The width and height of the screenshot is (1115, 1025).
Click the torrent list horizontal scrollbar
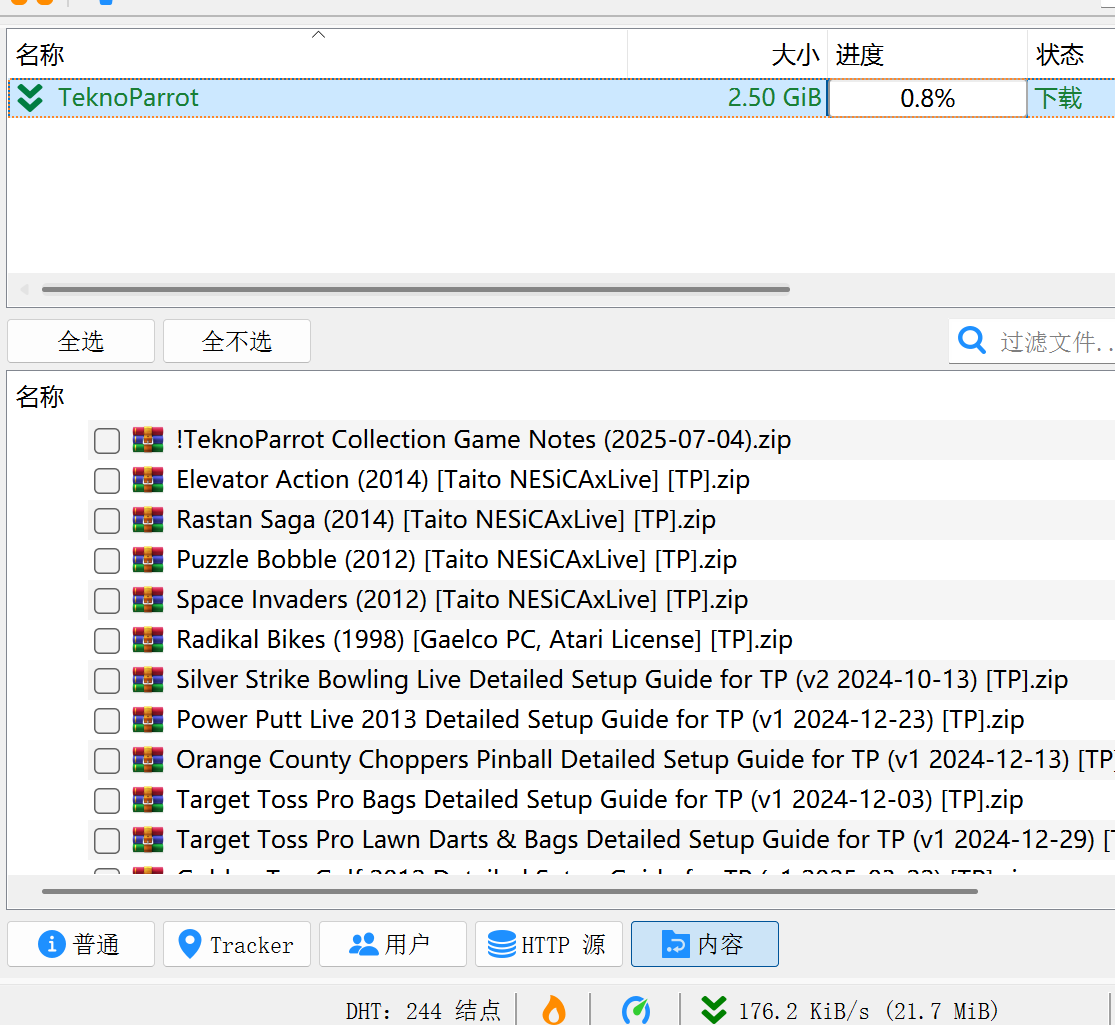pyautogui.click(x=416, y=290)
